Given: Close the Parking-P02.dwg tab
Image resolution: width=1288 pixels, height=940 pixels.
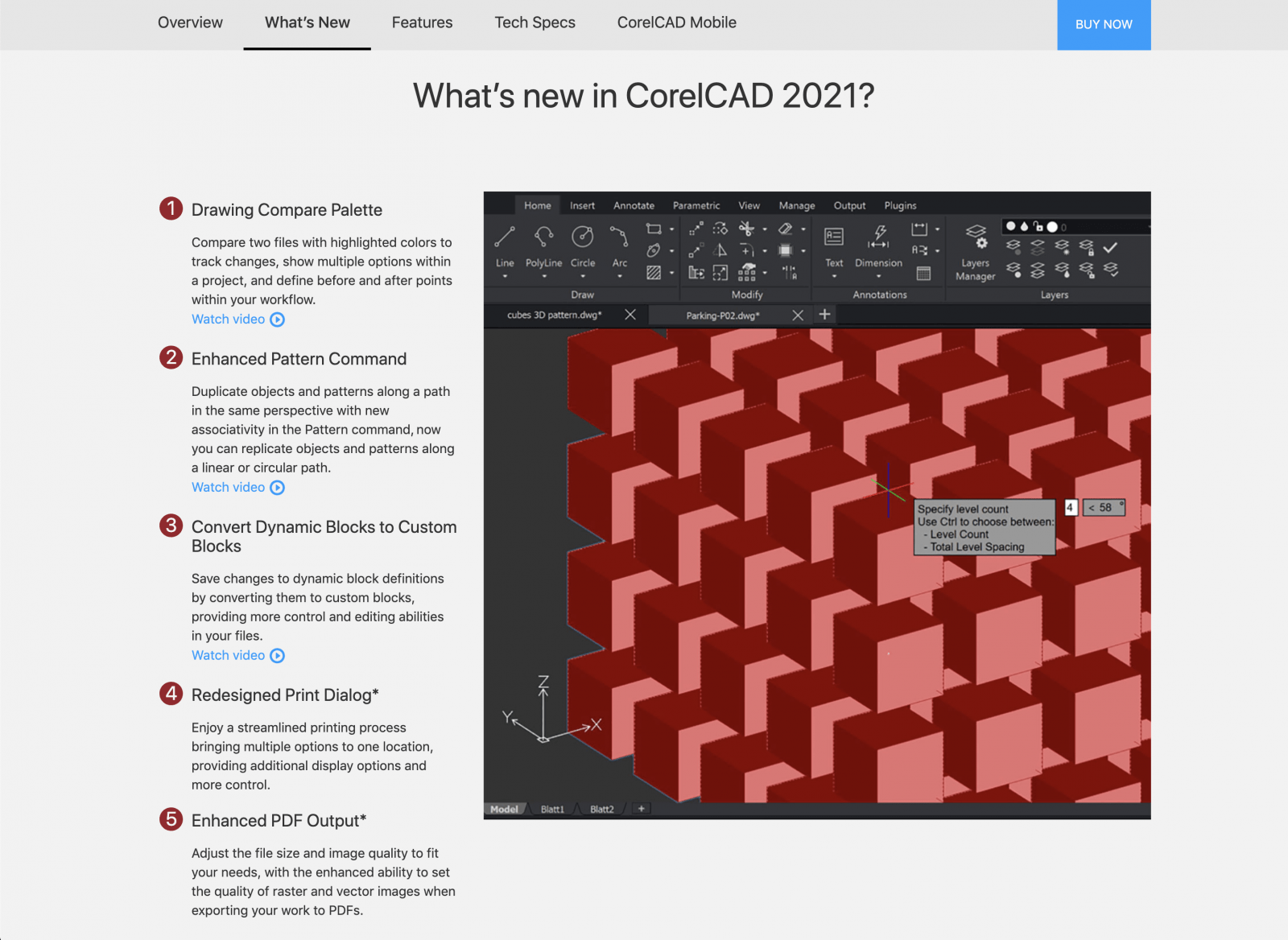Looking at the screenshot, I should pyautogui.click(x=798, y=315).
